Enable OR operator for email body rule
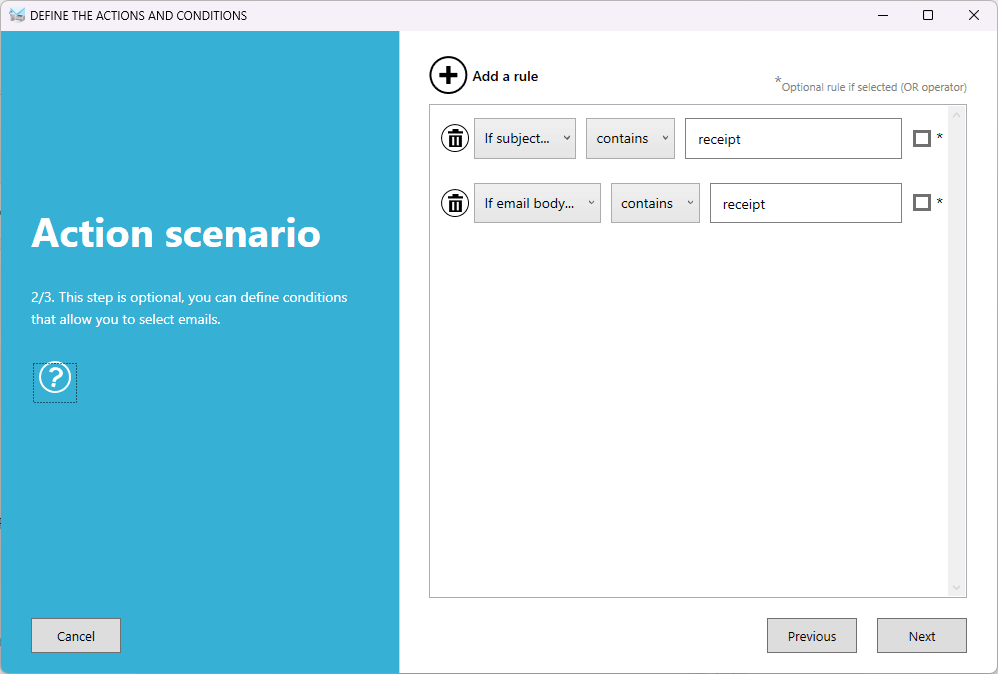This screenshot has height=674, width=998. (922, 203)
